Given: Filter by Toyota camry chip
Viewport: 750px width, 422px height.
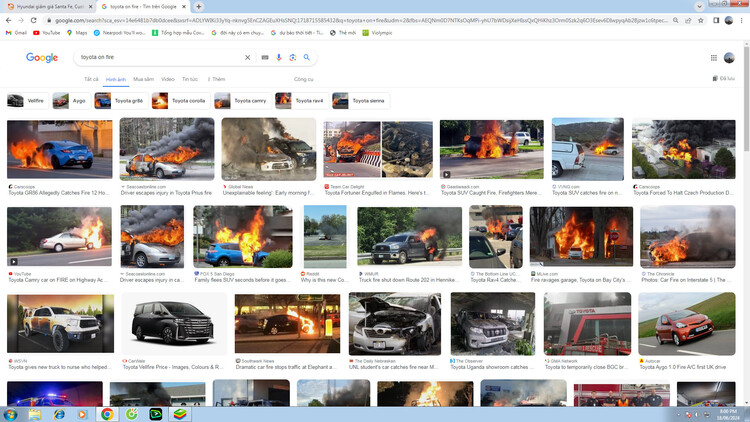Looking at the screenshot, I should 243,101.
